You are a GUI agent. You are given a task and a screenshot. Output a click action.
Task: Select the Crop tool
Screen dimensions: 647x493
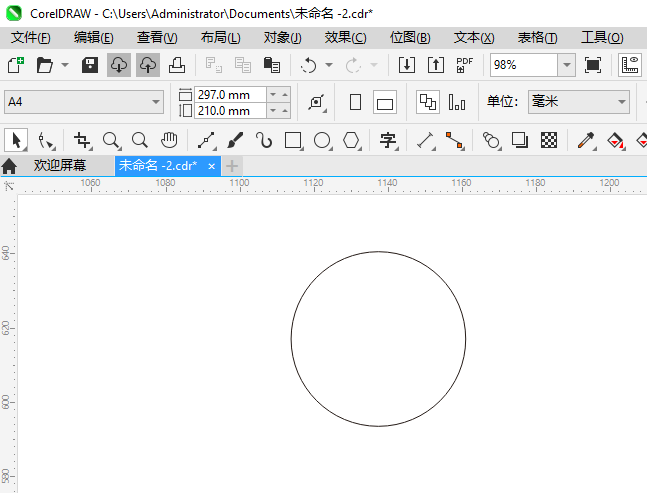point(83,140)
